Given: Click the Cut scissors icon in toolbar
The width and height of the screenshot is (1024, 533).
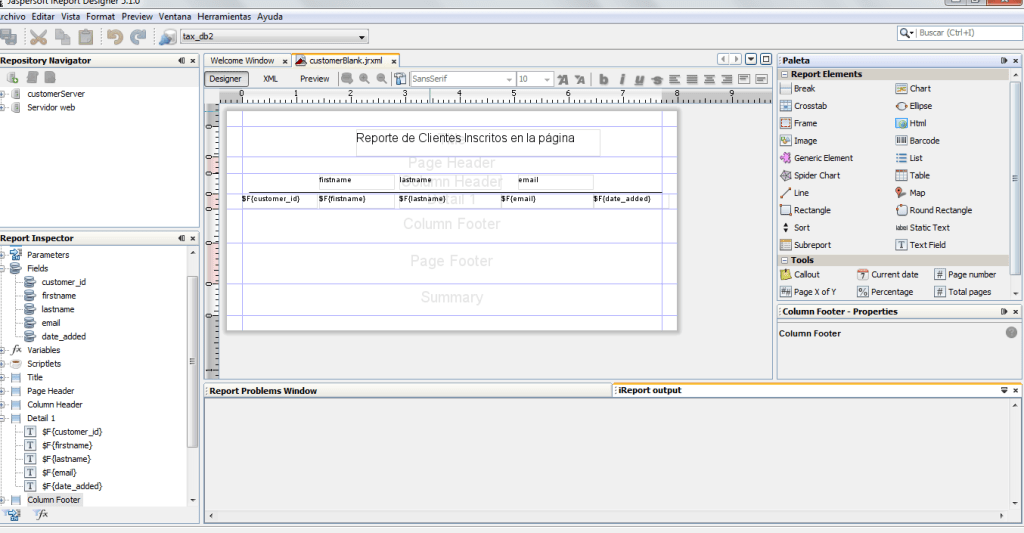Looking at the screenshot, I should click(x=38, y=37).
